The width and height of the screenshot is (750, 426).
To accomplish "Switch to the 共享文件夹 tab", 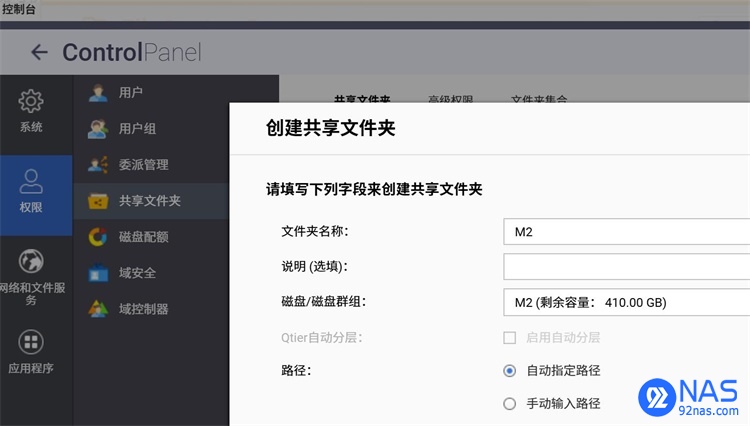I will [x=362, y=98].
